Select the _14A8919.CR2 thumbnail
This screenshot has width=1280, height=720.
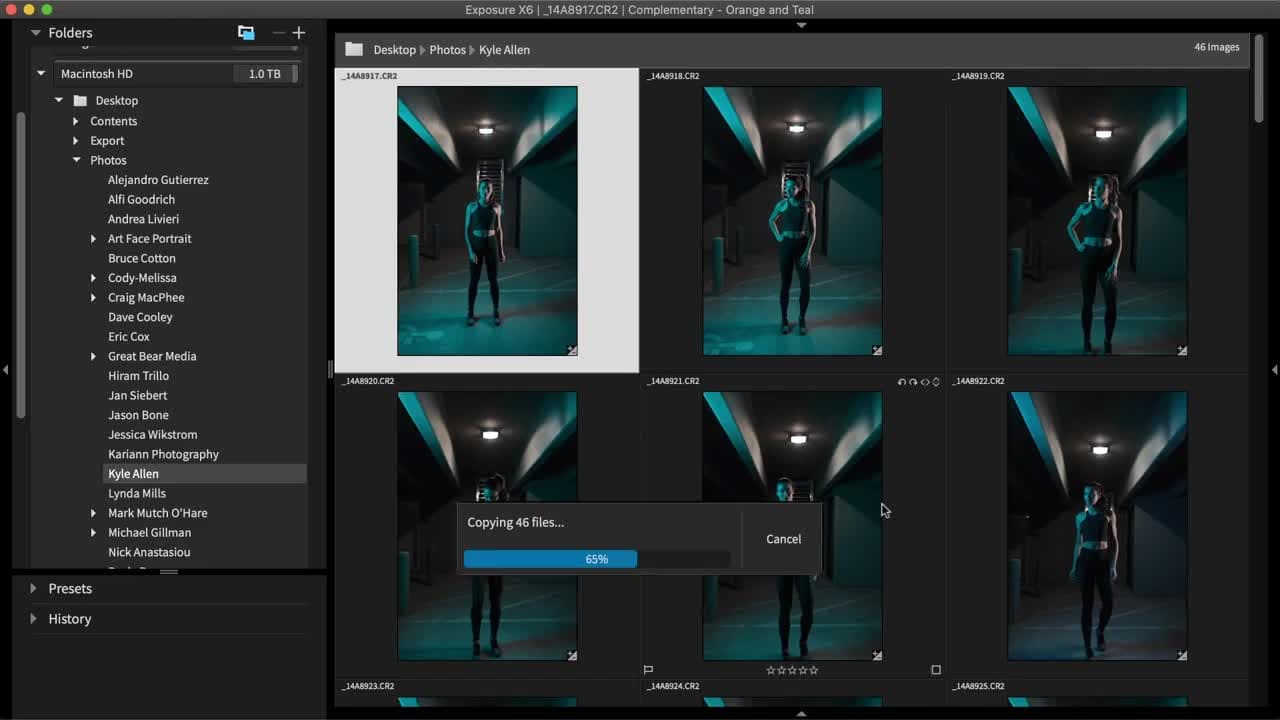pos(1097,221)
